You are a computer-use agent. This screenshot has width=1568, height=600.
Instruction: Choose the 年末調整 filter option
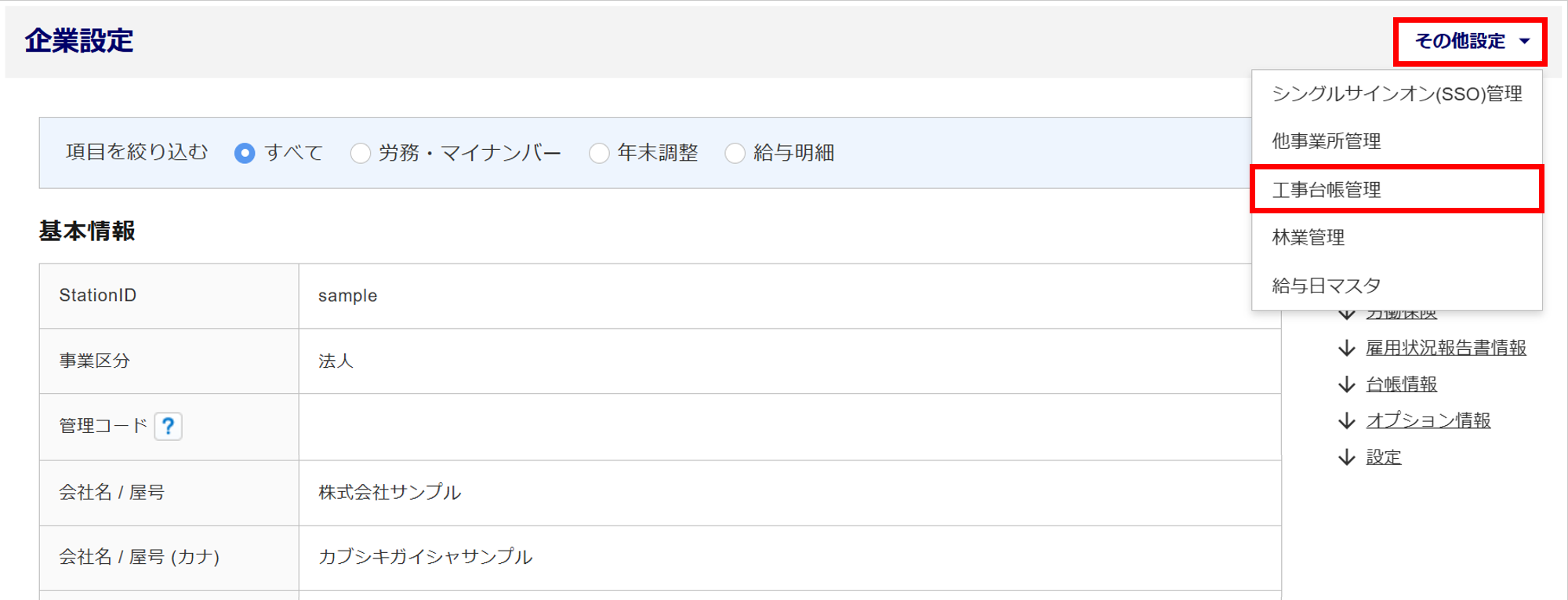(x=599, y=153)
